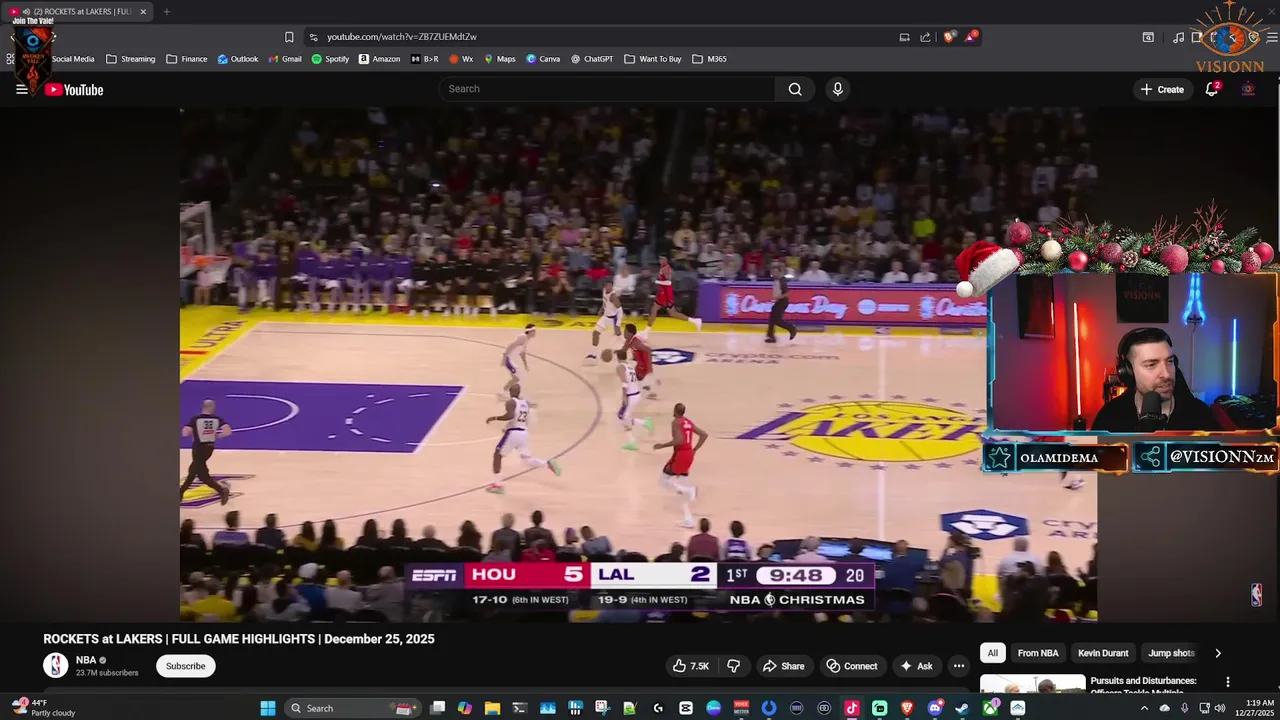Viewport: 1280px width, 720px height.
Task: Open Copilot icon in taskbar
Action: (x=465, y=708)
